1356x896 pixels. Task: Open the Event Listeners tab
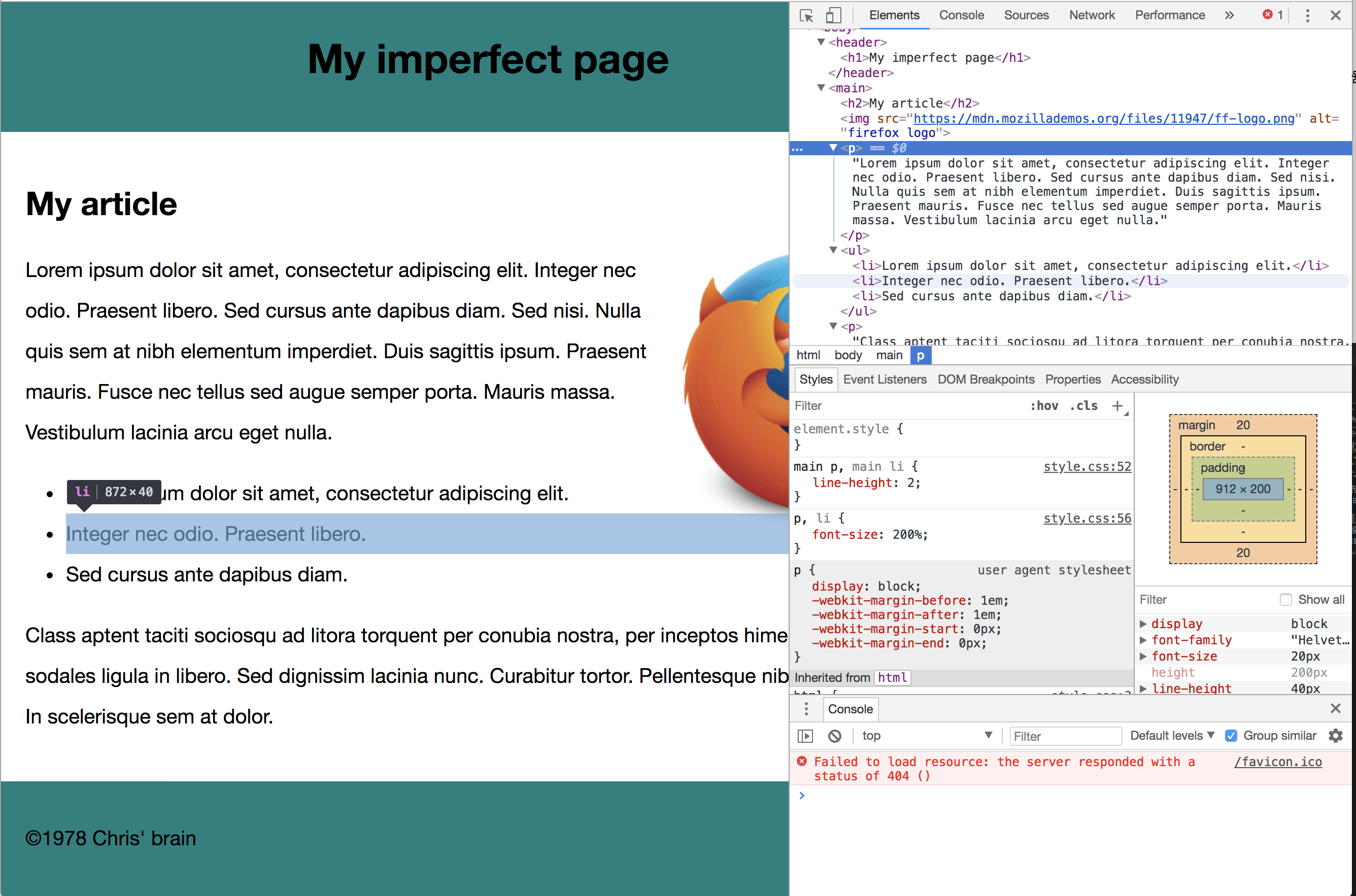point(885,380)
